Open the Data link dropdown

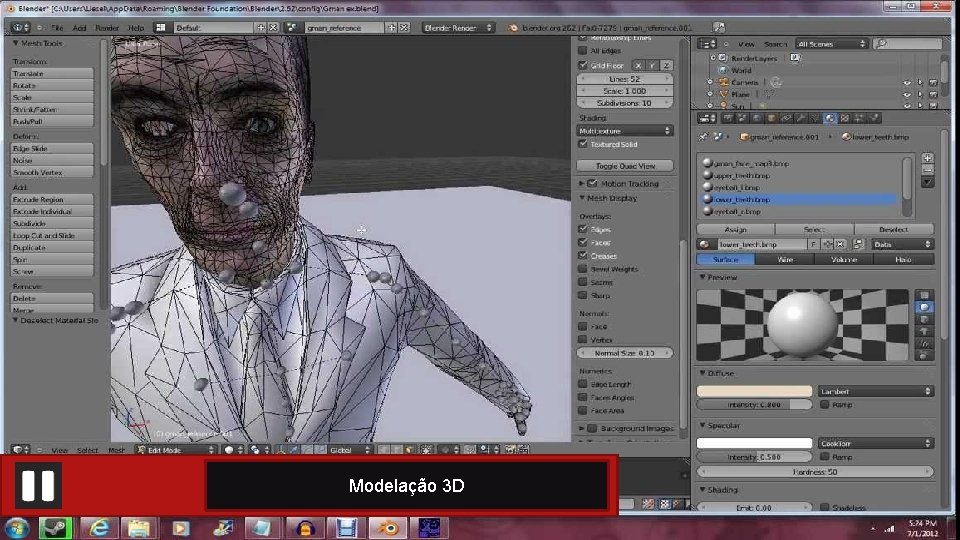(902, 244)
